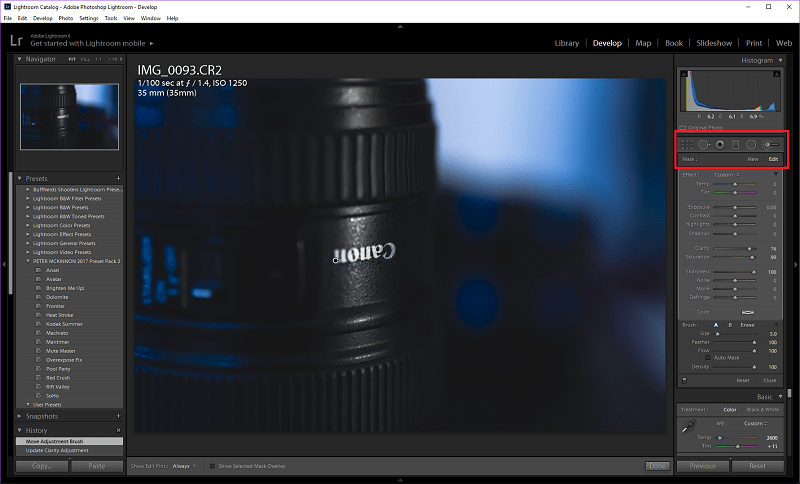Click the arrow beside Get started with Lightroom mobile
This screenshot has height=484, width=800.
(x=152, y=44)
